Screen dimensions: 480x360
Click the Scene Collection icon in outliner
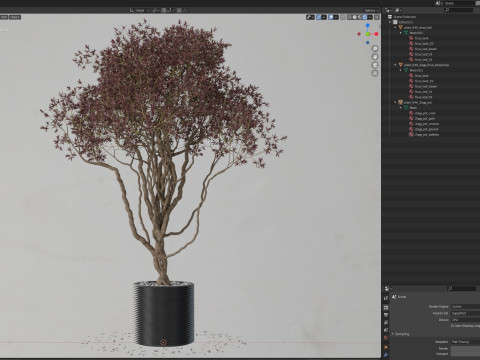tap(390, 17)
